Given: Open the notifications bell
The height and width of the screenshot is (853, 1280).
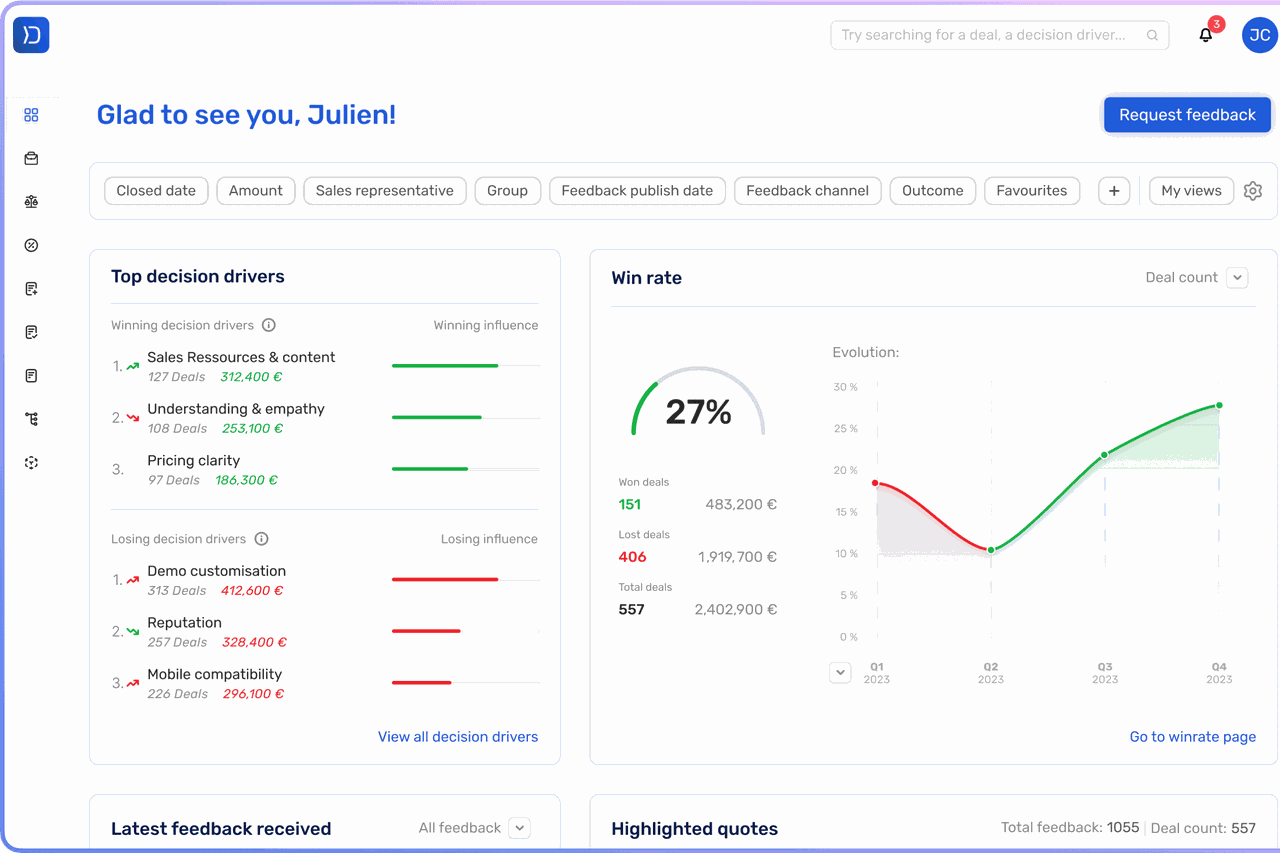Looking at the screenshot, I should pyautogui.click(x=1206, y=35).
